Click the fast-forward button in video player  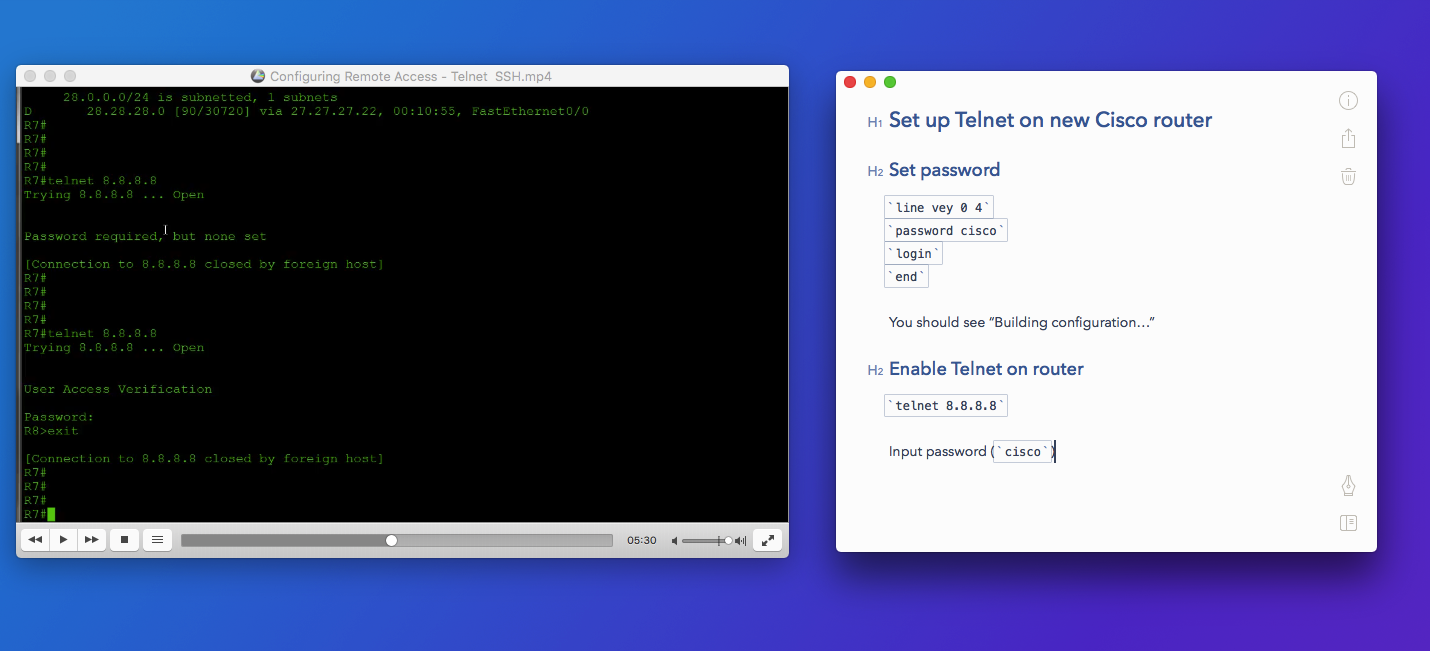(x=91, y=540)
